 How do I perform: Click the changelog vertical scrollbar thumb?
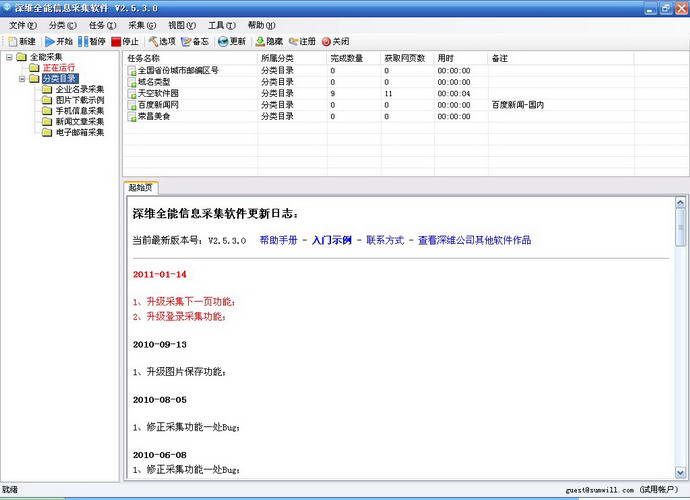tap(680, 228)
